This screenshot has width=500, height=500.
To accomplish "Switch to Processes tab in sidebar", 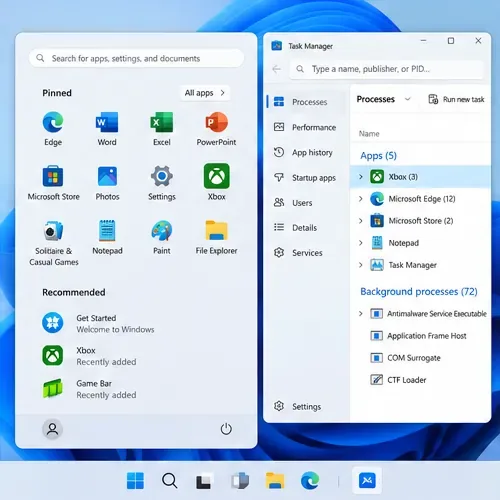I will pos(305,102).
